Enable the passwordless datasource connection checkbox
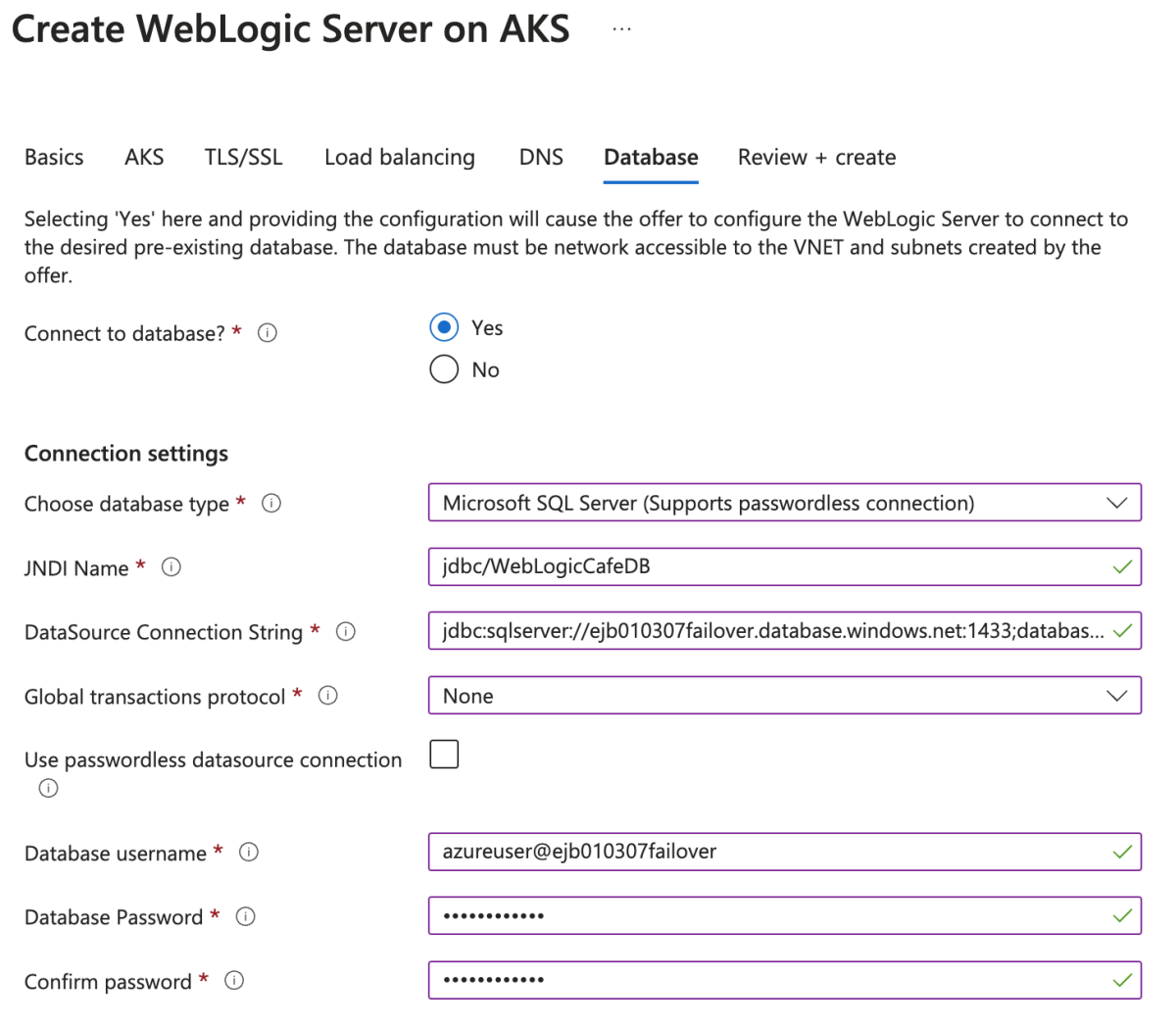Image resolution: width=1176 pixels, height=1027 pixels. pyautogui.click(x=444, y=755)
